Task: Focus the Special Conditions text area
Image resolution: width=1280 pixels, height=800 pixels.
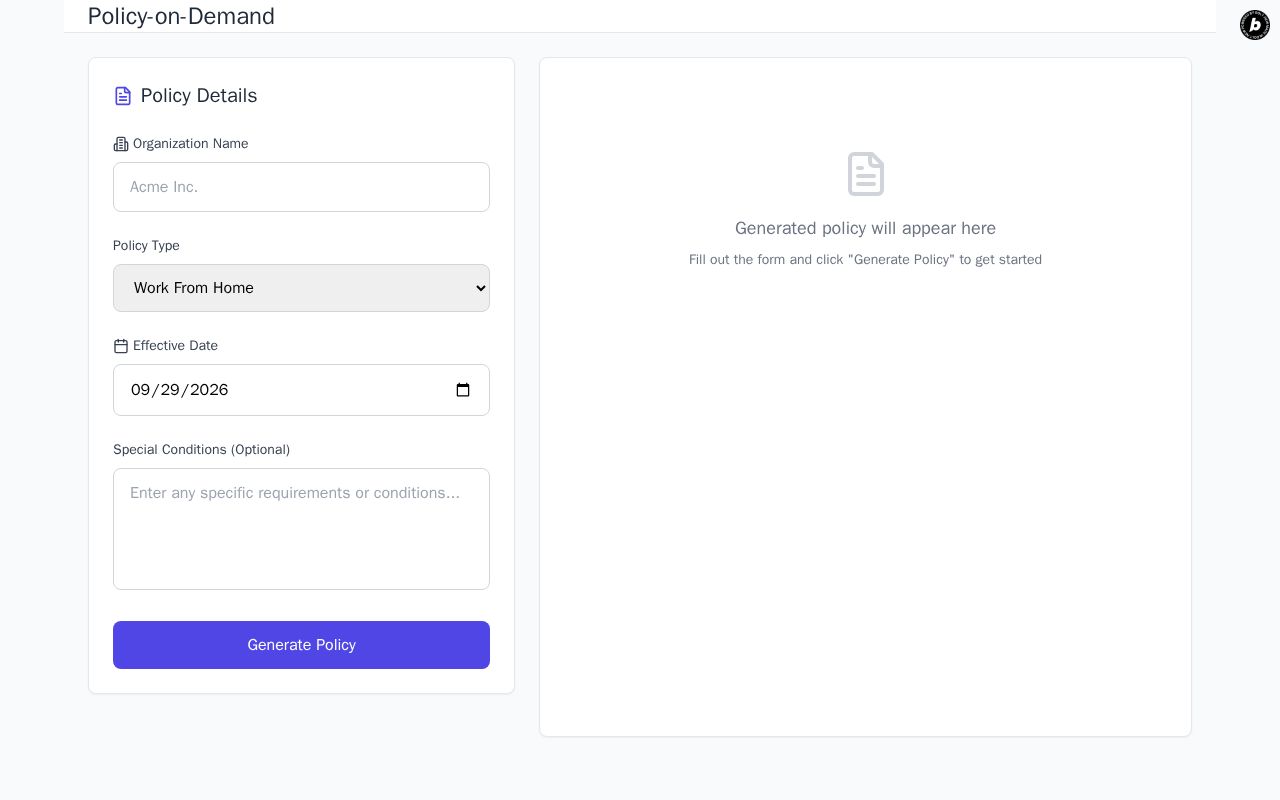Action: (301, 529)
